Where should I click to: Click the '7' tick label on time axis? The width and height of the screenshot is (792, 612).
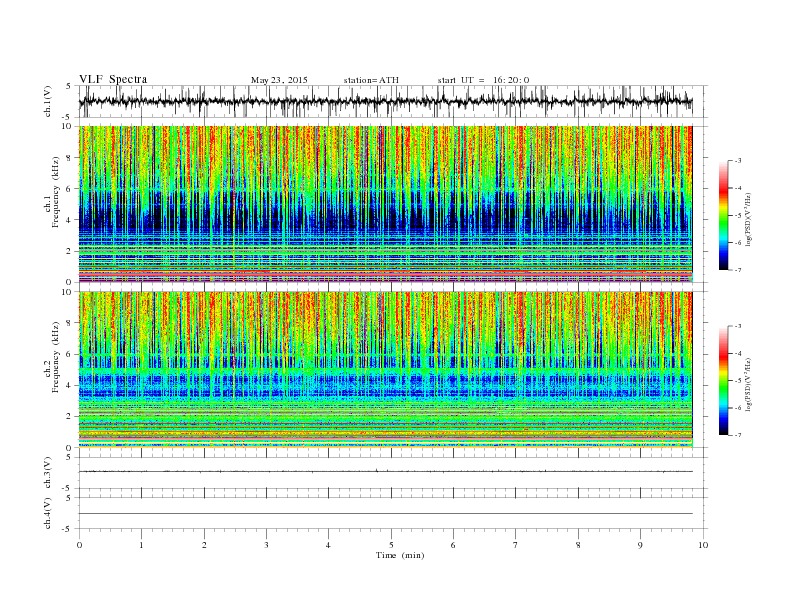coord(516,545)
